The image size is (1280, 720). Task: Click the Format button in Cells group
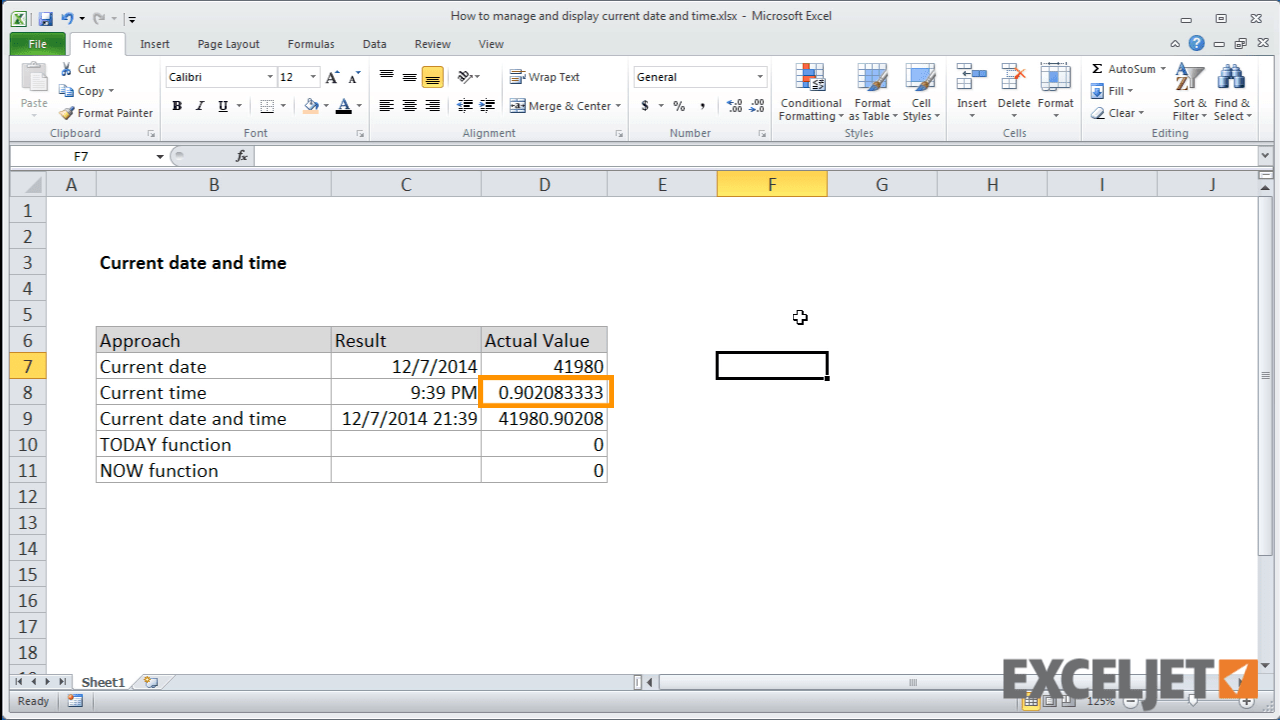point(1056,93)
